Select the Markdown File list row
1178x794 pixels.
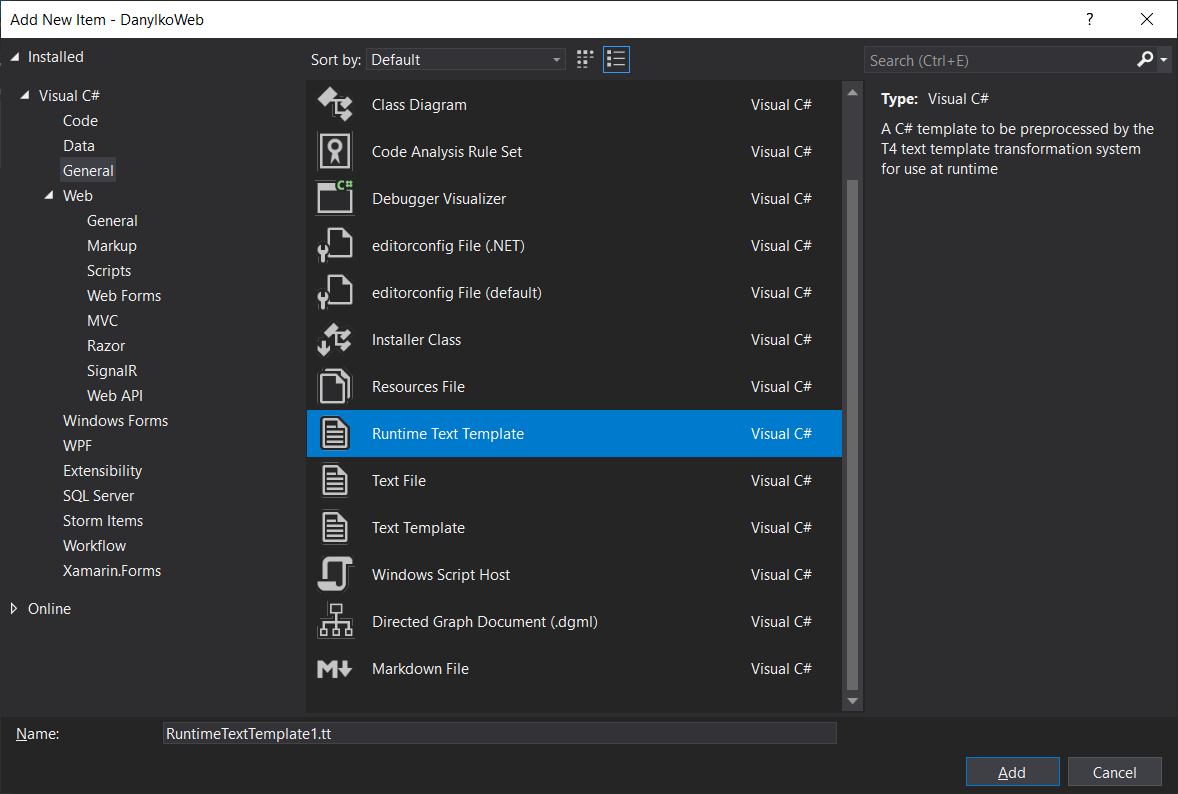tap(575, 669)
